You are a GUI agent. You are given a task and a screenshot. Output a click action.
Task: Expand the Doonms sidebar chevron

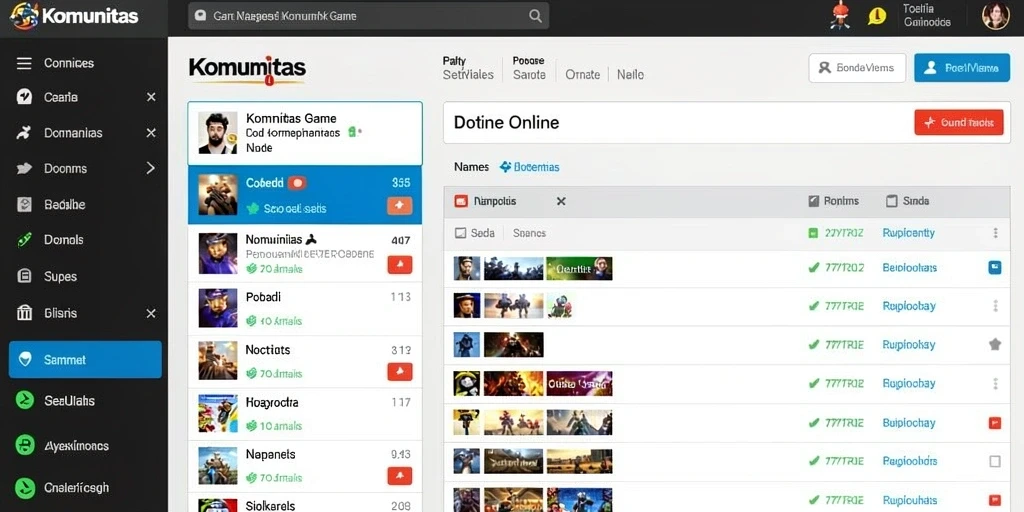[151, 168]
